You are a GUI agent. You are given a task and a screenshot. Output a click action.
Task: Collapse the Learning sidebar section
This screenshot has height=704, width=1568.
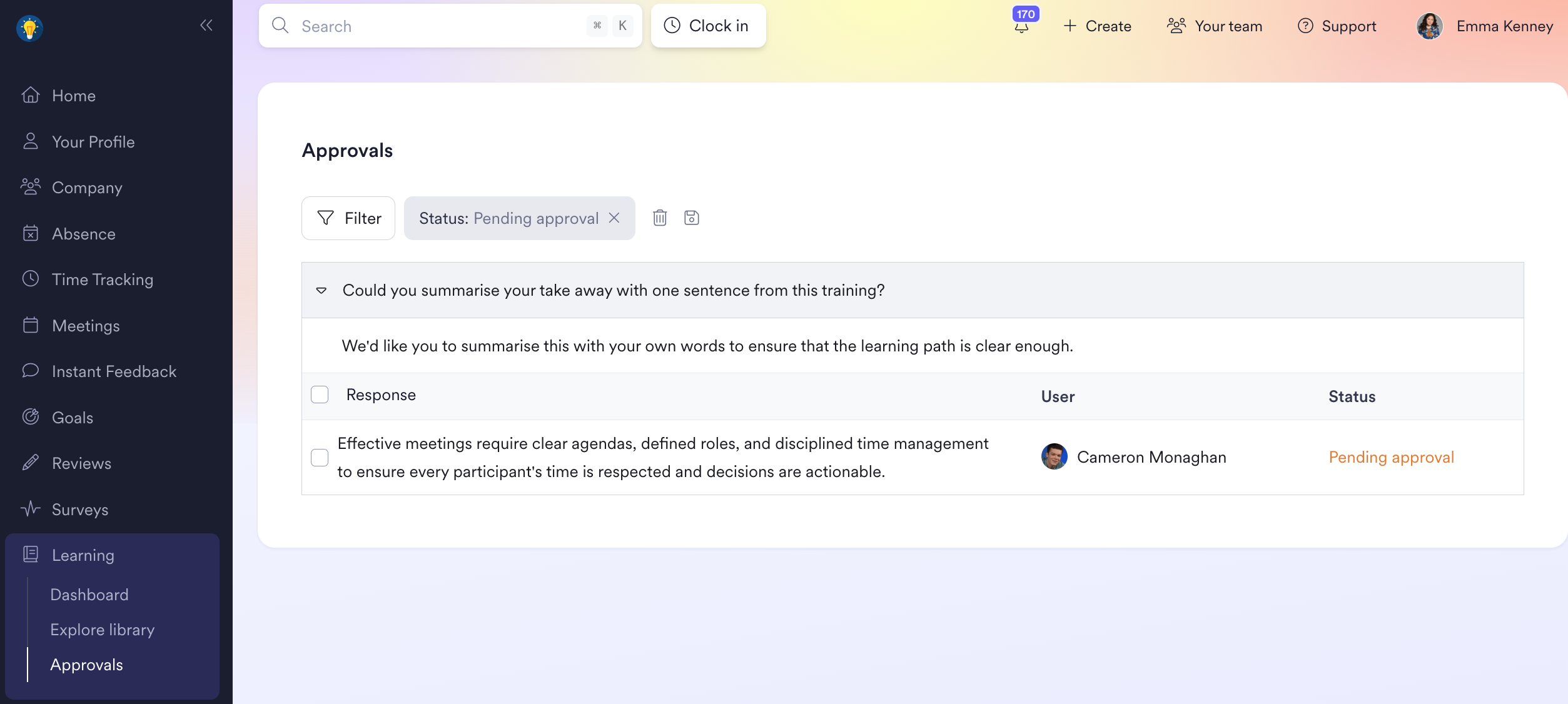113,555
